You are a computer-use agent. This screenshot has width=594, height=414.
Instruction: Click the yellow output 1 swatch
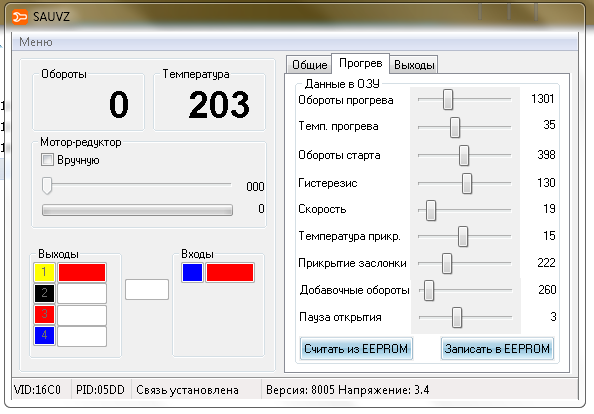[x=44, y=272]
